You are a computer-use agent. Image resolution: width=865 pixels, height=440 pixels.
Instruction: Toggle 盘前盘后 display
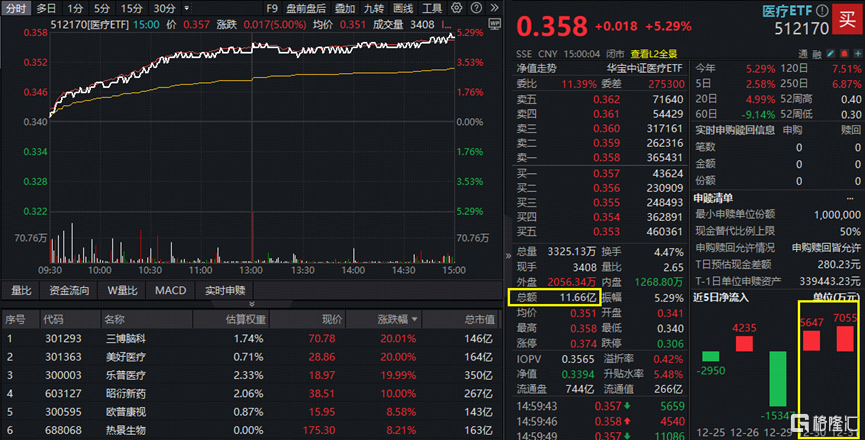coord(306,8)
